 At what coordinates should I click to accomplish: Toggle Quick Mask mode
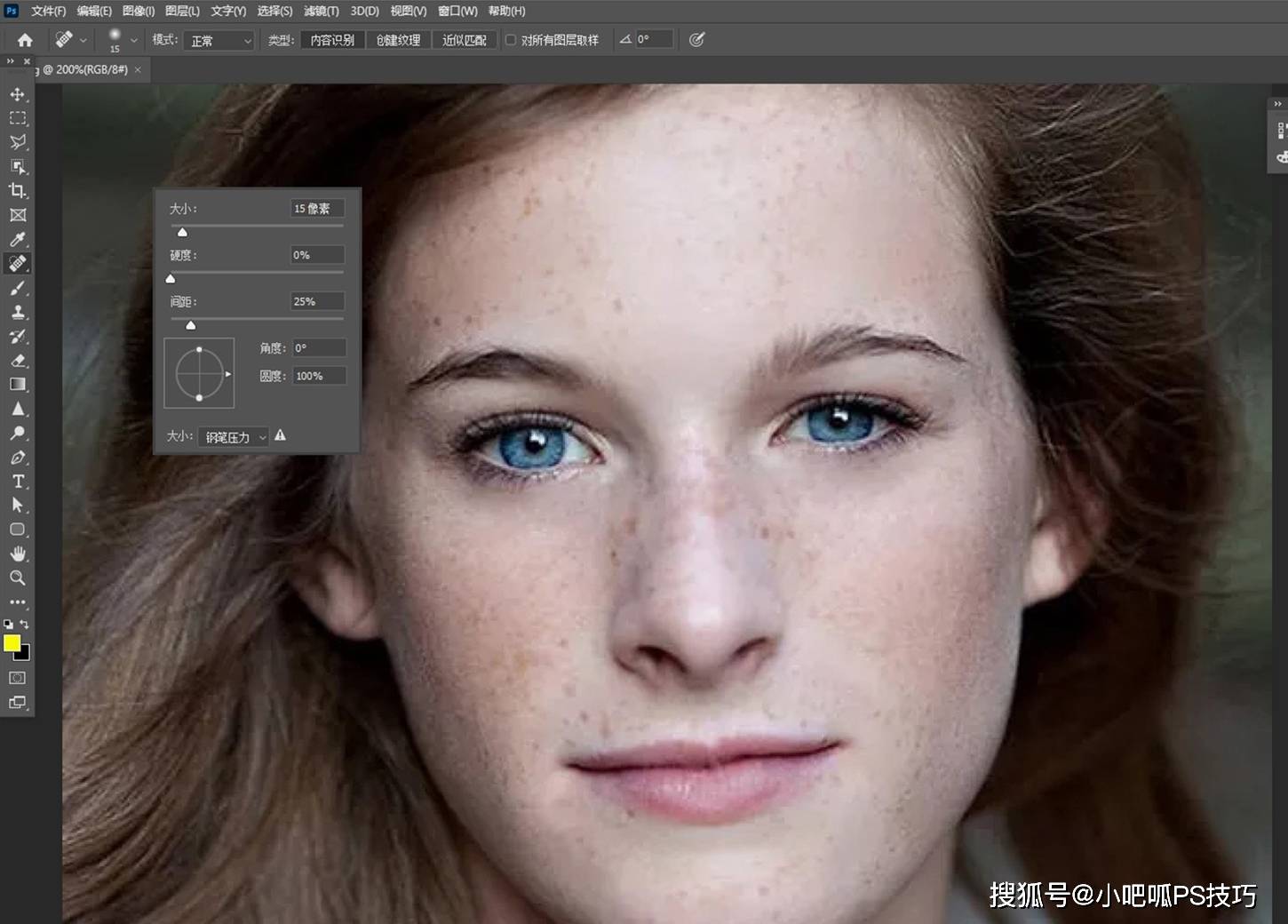(x=17, y=678)
